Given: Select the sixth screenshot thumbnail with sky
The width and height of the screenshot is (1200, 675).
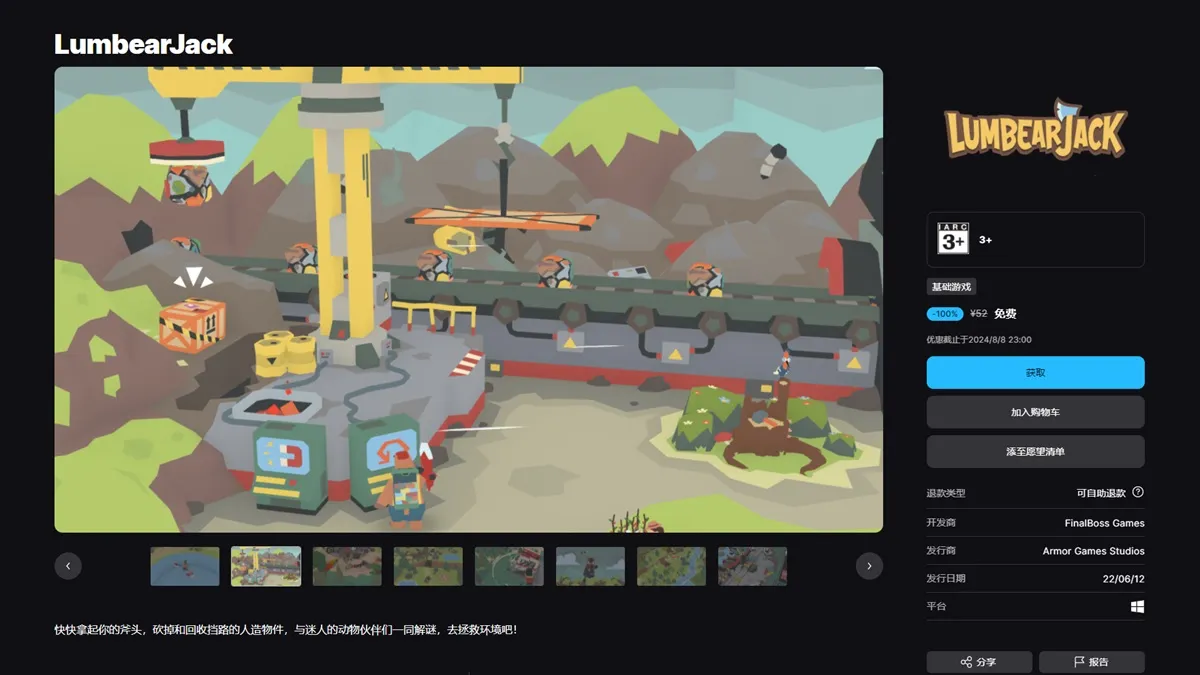Looking at the screenshot, I should click(x=590, y=566).
